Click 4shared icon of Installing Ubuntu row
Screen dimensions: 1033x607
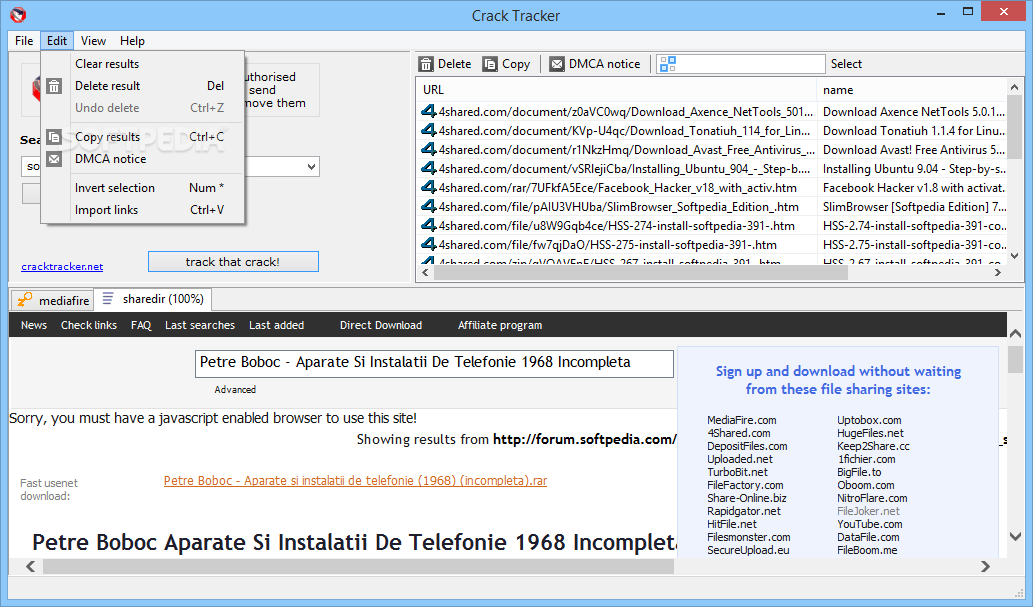(429, 169)
